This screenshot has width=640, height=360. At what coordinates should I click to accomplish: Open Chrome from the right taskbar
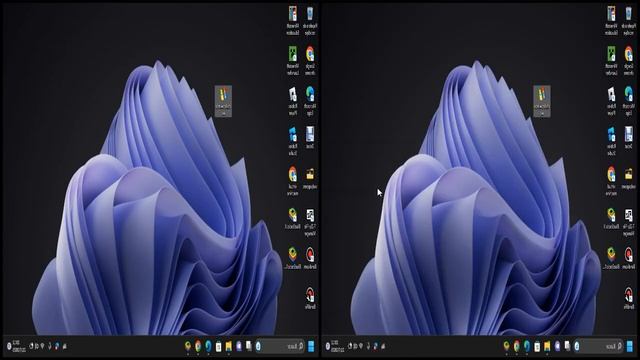click(x=517, y=347)
